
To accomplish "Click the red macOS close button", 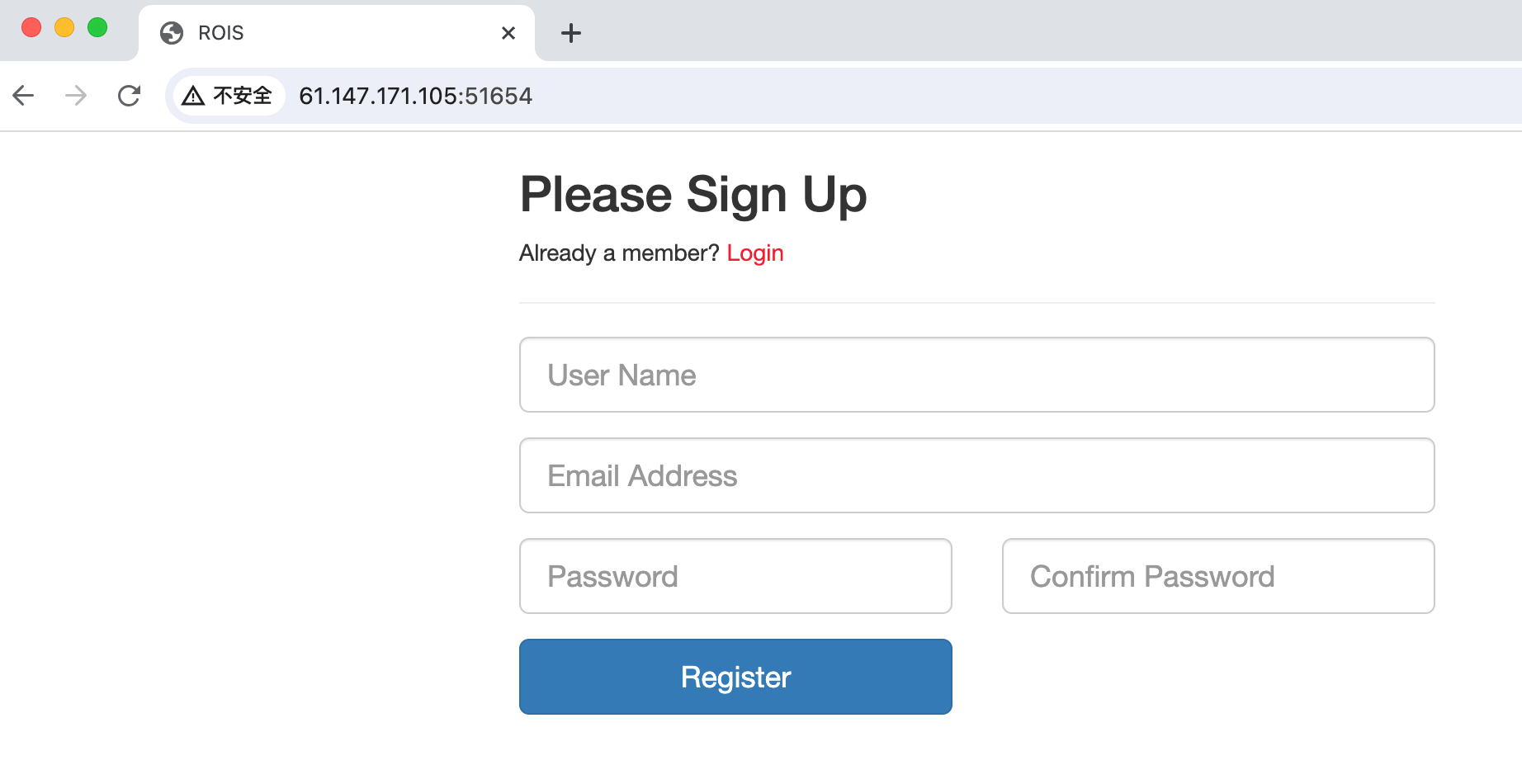I will (x=31, y=27).
